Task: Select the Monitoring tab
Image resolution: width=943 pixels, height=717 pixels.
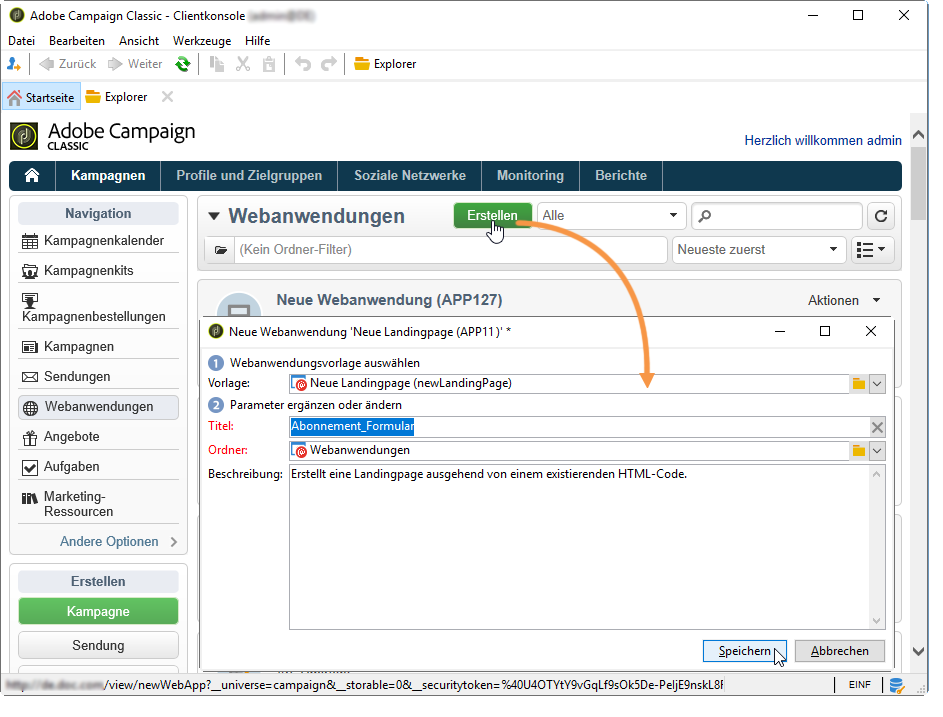Action: coord(530,176)
